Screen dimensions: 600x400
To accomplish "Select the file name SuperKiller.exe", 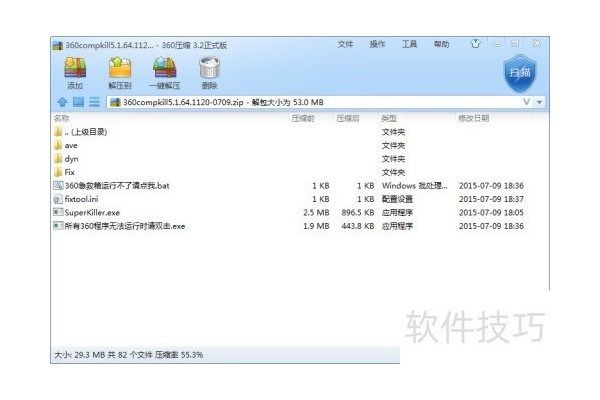I will coord(92,212).
